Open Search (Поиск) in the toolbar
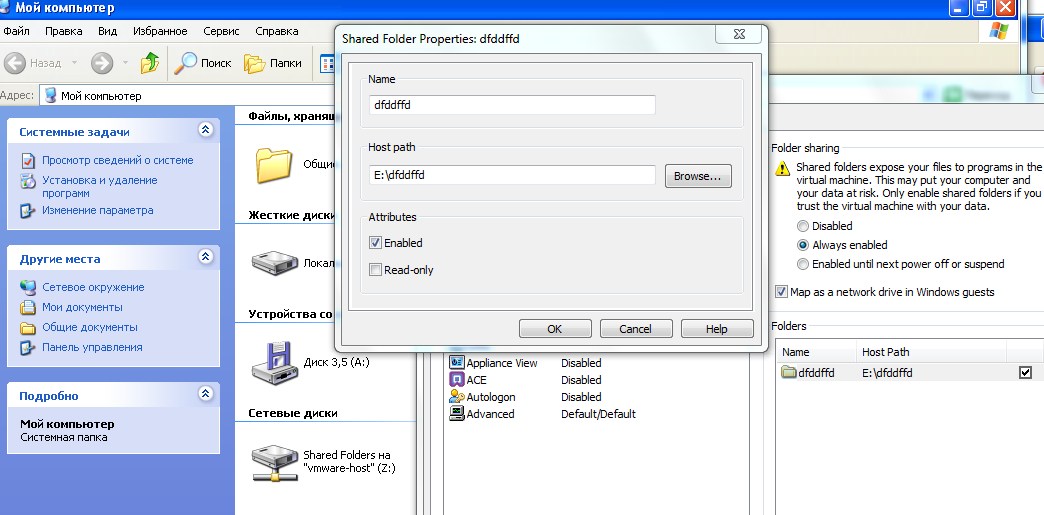 click(x=203, y=63)
